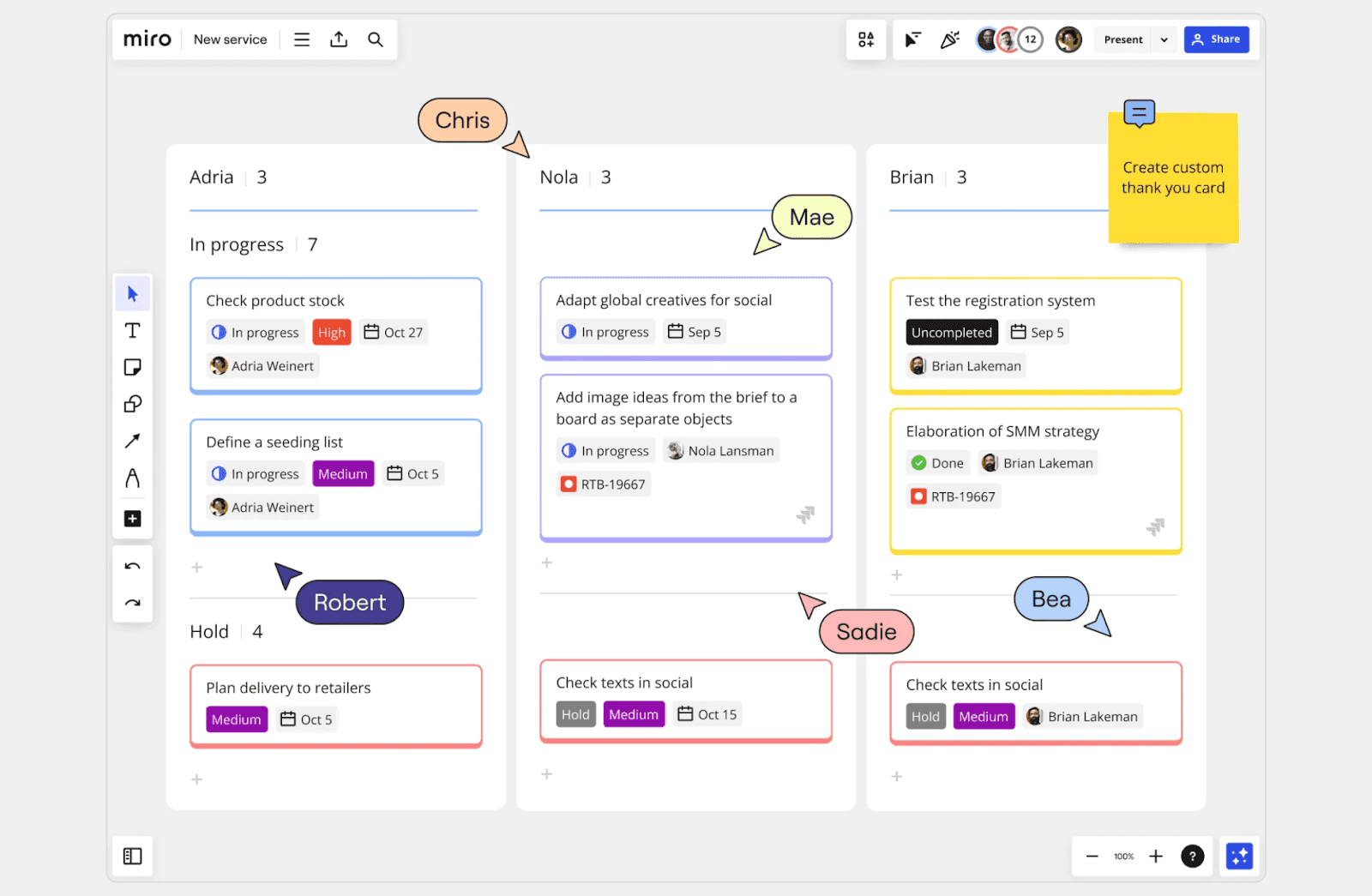Create a new sticky note from the toolbar

[133, 367]
